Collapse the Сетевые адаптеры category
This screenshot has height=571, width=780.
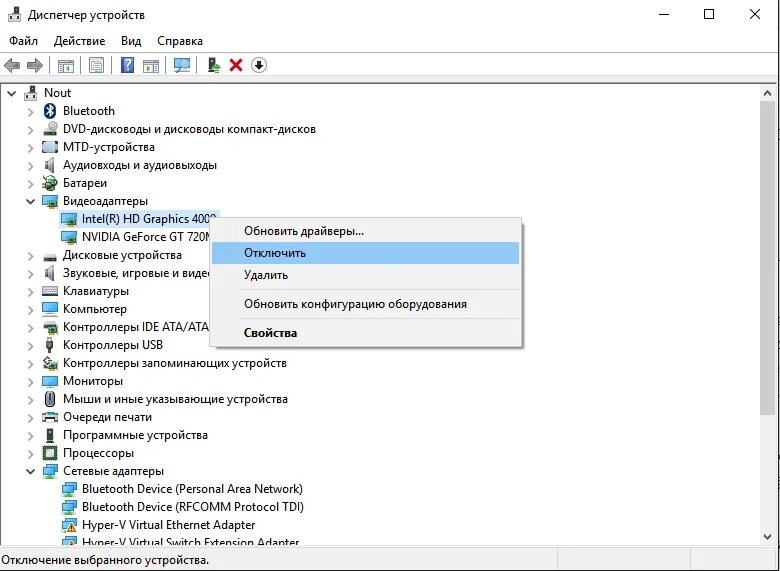tap(30, 471)
